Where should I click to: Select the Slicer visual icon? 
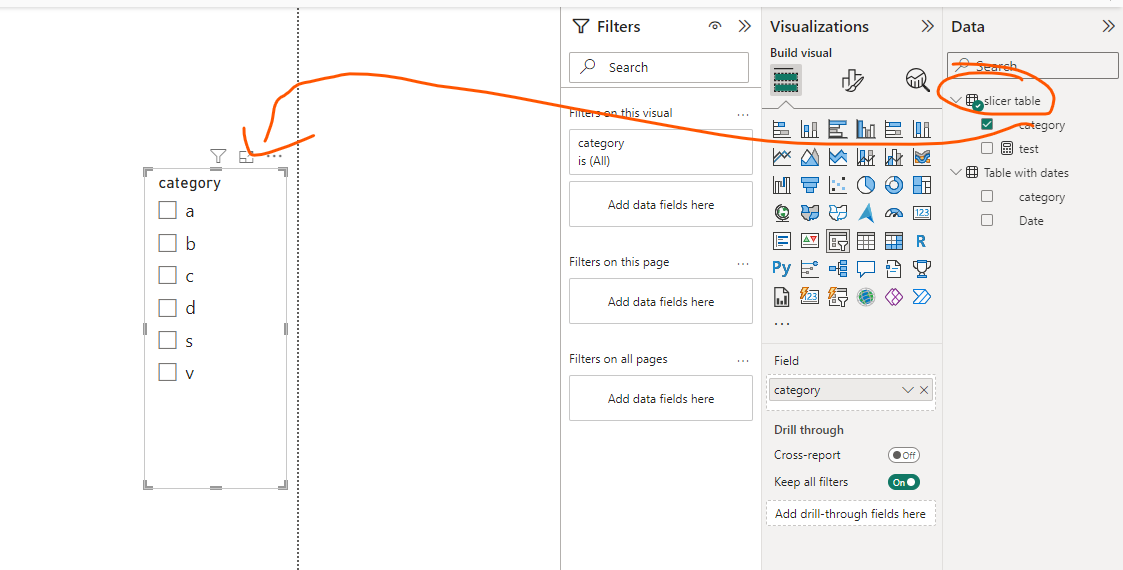coord(837,241)
